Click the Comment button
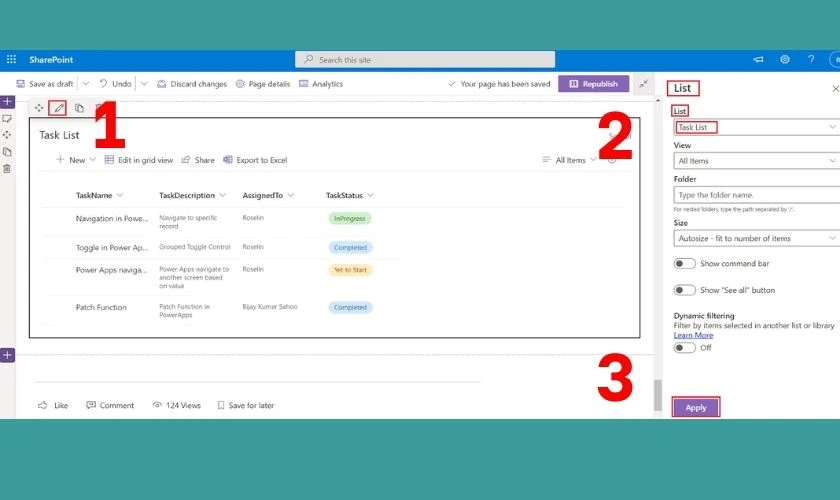This screenshot has height=500, width=840. (110, 405)
